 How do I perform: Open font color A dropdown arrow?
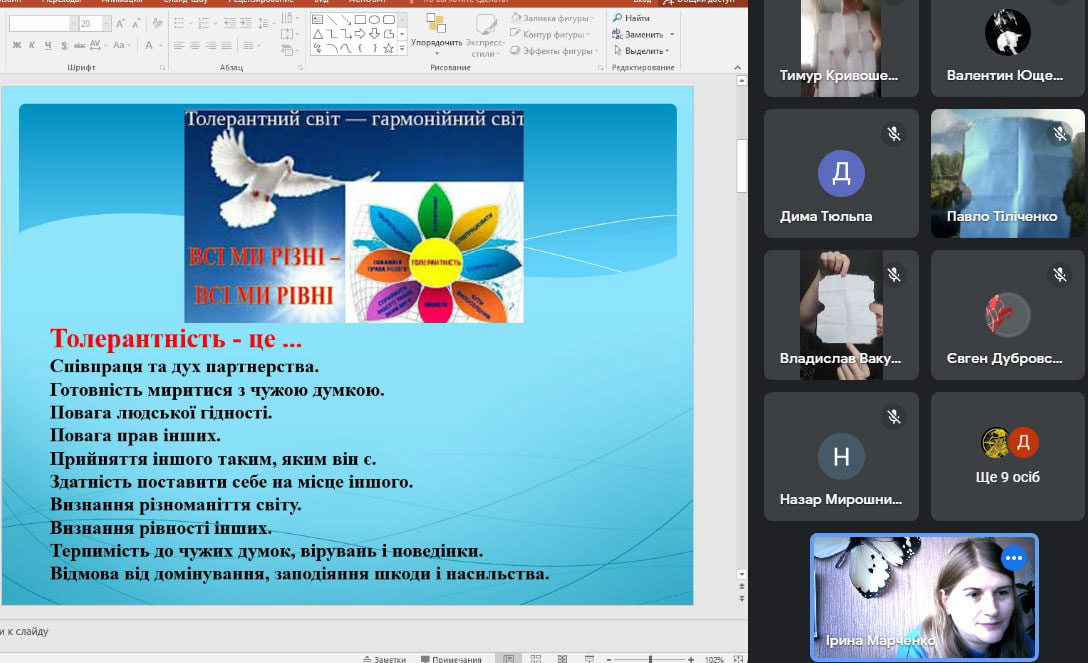(x=160, y=46)
